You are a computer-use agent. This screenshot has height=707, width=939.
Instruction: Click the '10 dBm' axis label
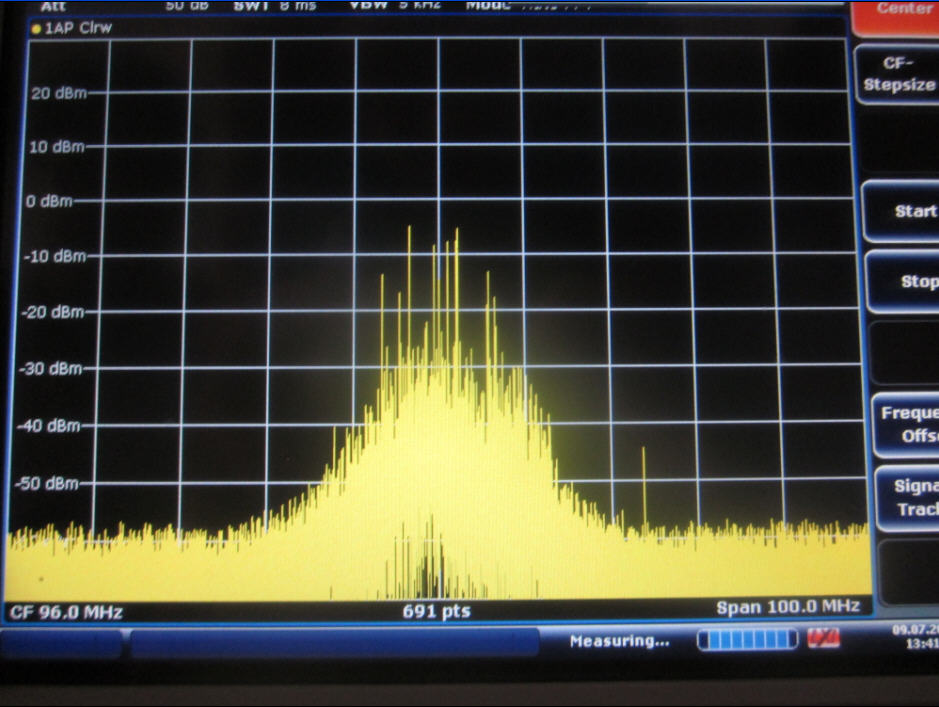click(x=57, y=147)
